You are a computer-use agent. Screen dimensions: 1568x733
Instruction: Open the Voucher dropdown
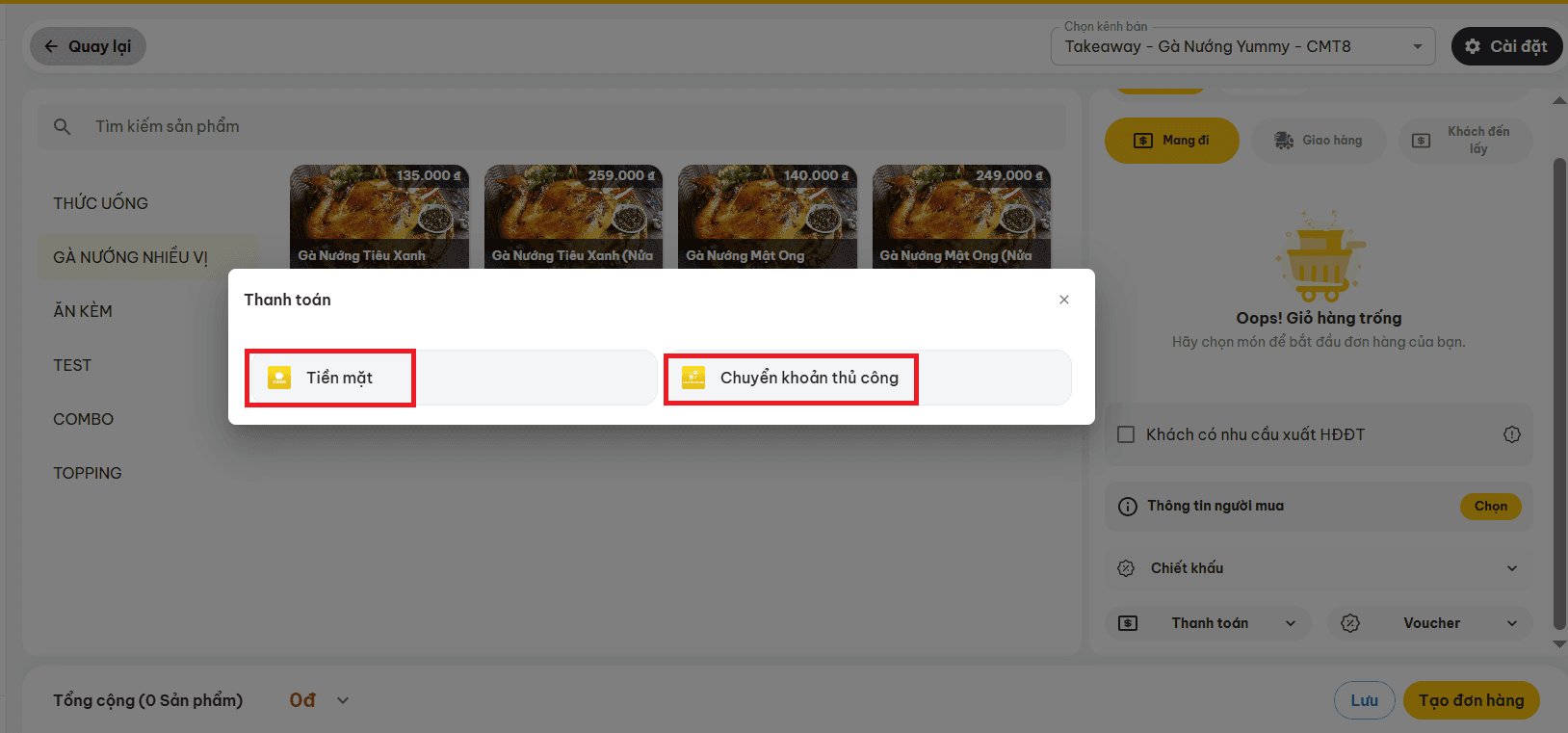[x=1430, y=623]
